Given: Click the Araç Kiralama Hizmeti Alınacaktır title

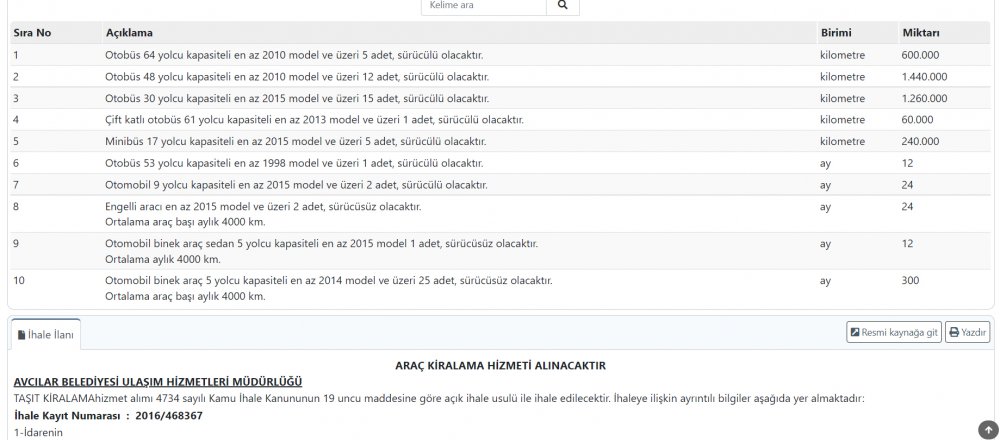Looking at the screenshot, I should (x=501, y=366).
